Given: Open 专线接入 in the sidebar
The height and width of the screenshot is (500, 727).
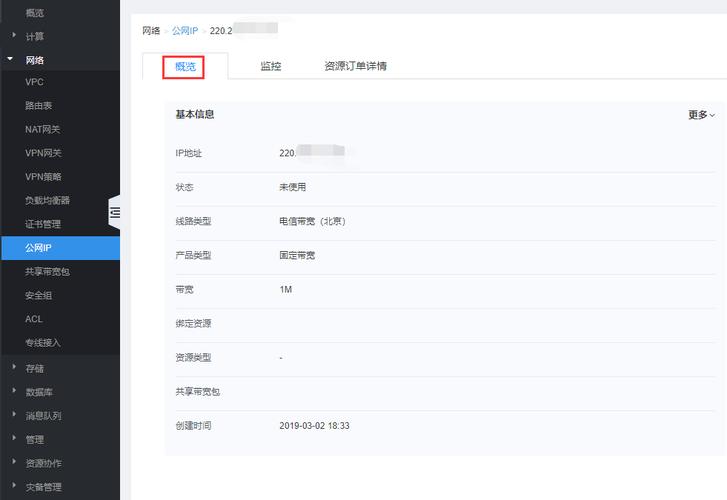Looking at the screenshot, I should [43, 343].
